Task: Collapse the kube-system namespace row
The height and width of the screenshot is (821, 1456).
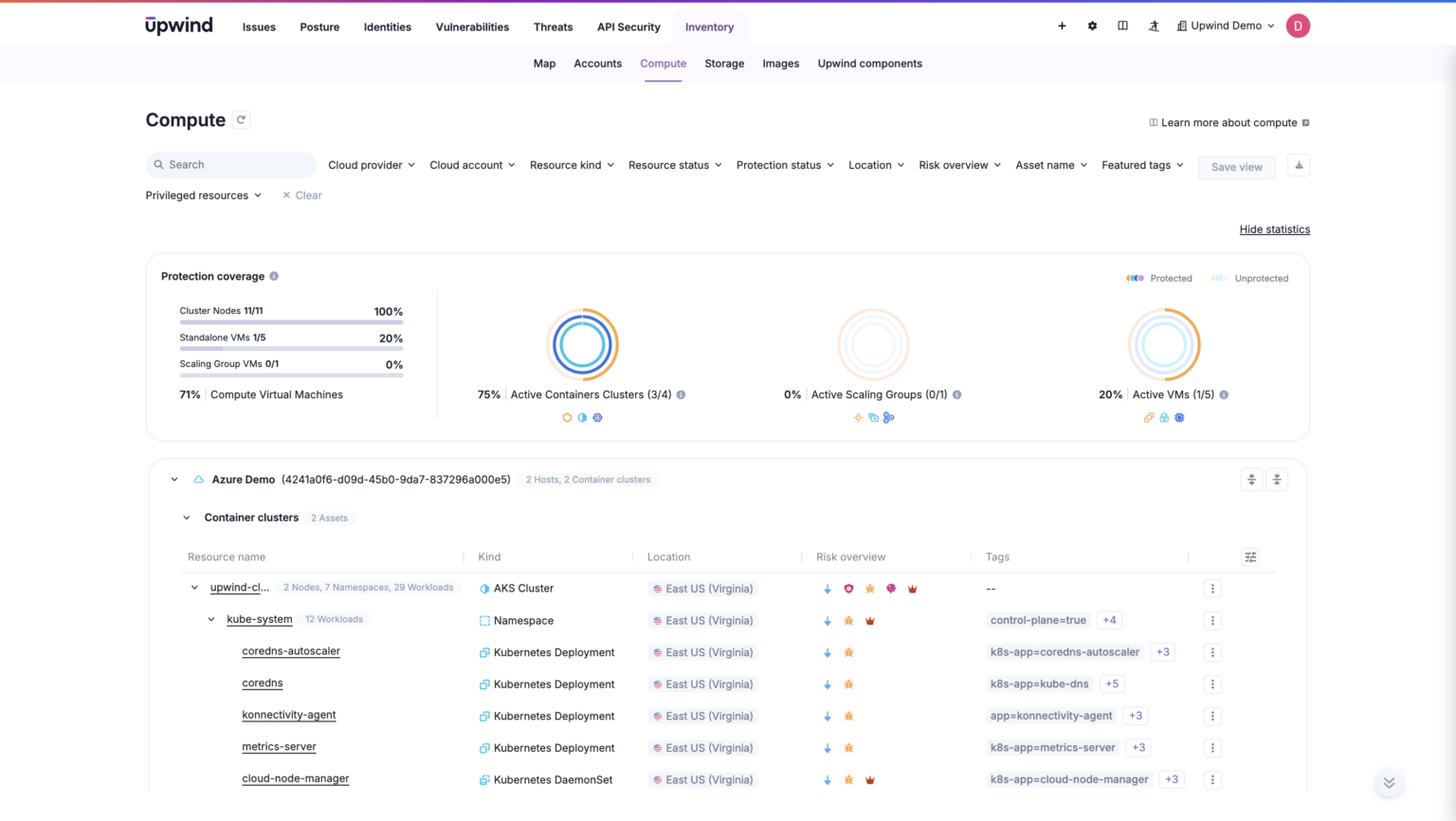Action: pos(210,619)
